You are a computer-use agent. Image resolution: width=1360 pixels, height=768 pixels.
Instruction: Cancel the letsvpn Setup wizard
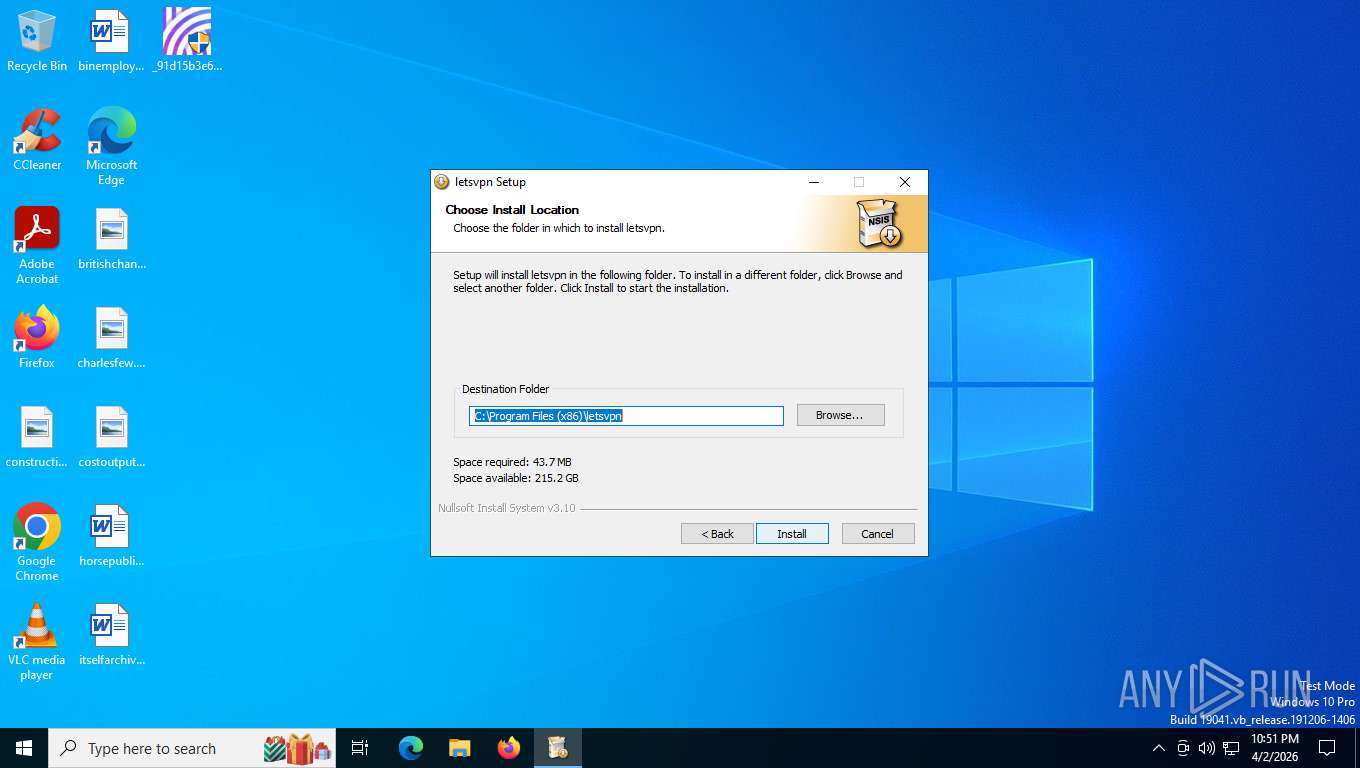point(878,534)
